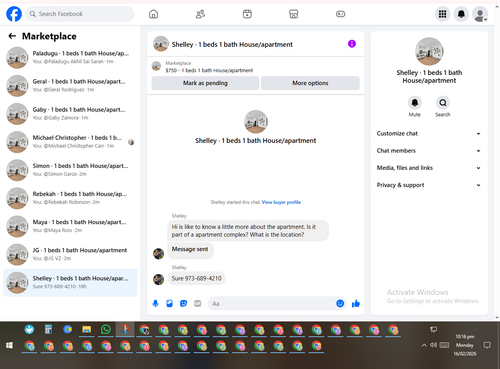This screenshot has width=500, height=369.
Task: Expand Chat members section
Action: coord(429,151)
